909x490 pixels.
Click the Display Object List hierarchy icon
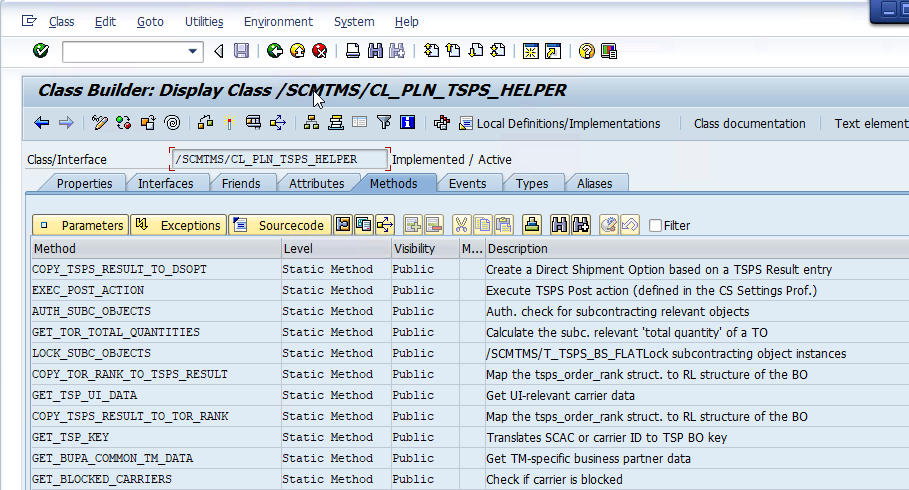click(x=311, y=123)
